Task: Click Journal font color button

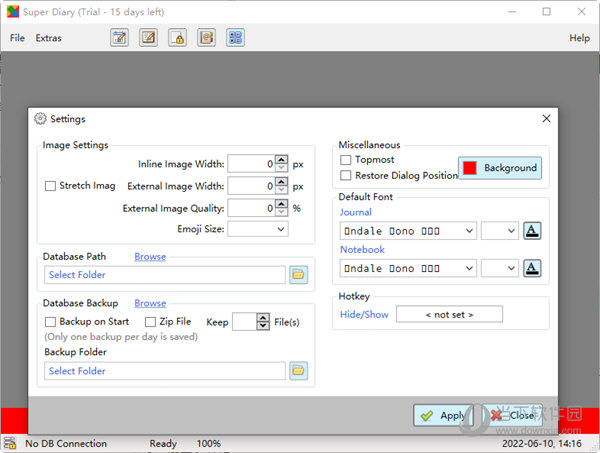Action: coord(532,231)
